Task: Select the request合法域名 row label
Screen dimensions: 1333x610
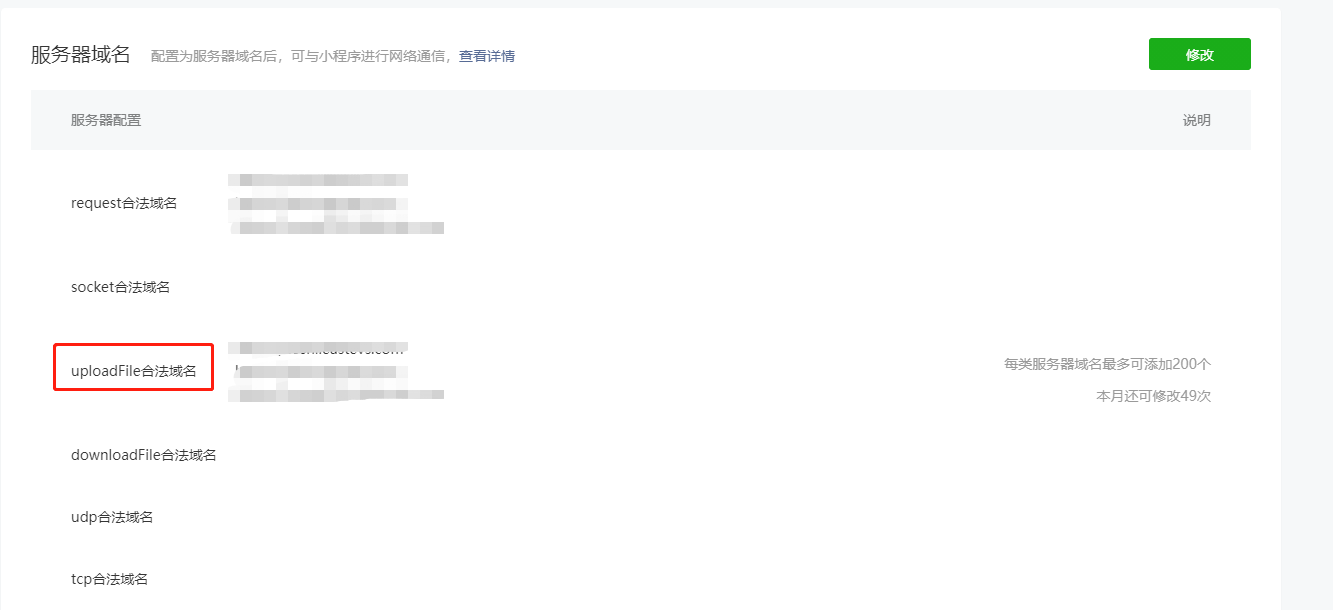Action: tap(124, 202)
